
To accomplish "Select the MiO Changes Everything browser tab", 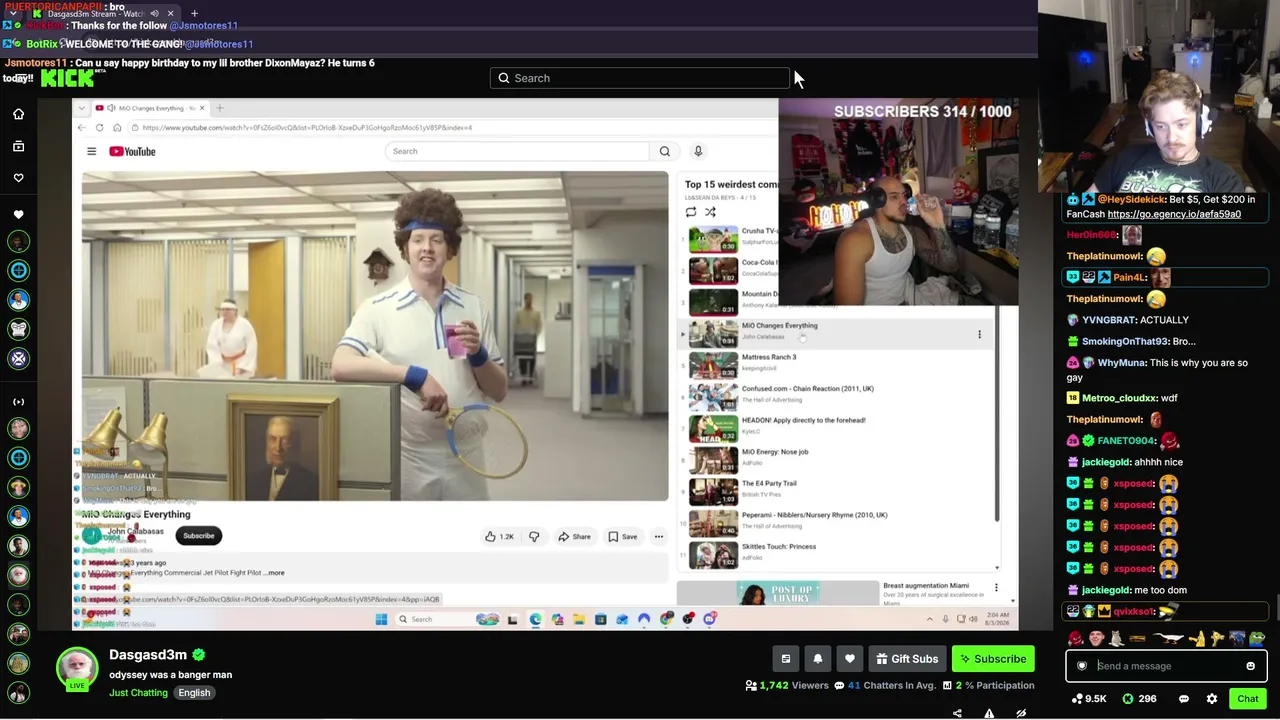I will point(150,108).
